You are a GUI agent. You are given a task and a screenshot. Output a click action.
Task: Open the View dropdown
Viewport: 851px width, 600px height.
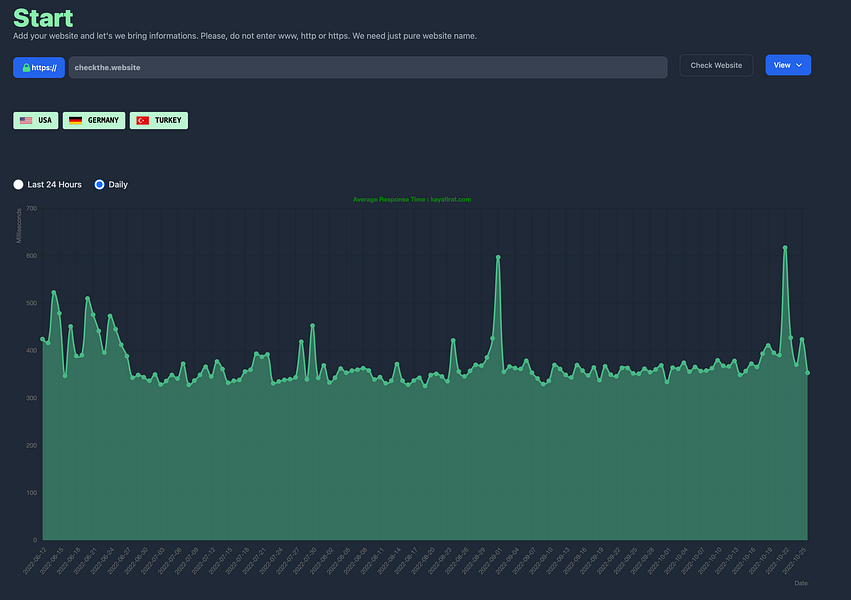788,65
